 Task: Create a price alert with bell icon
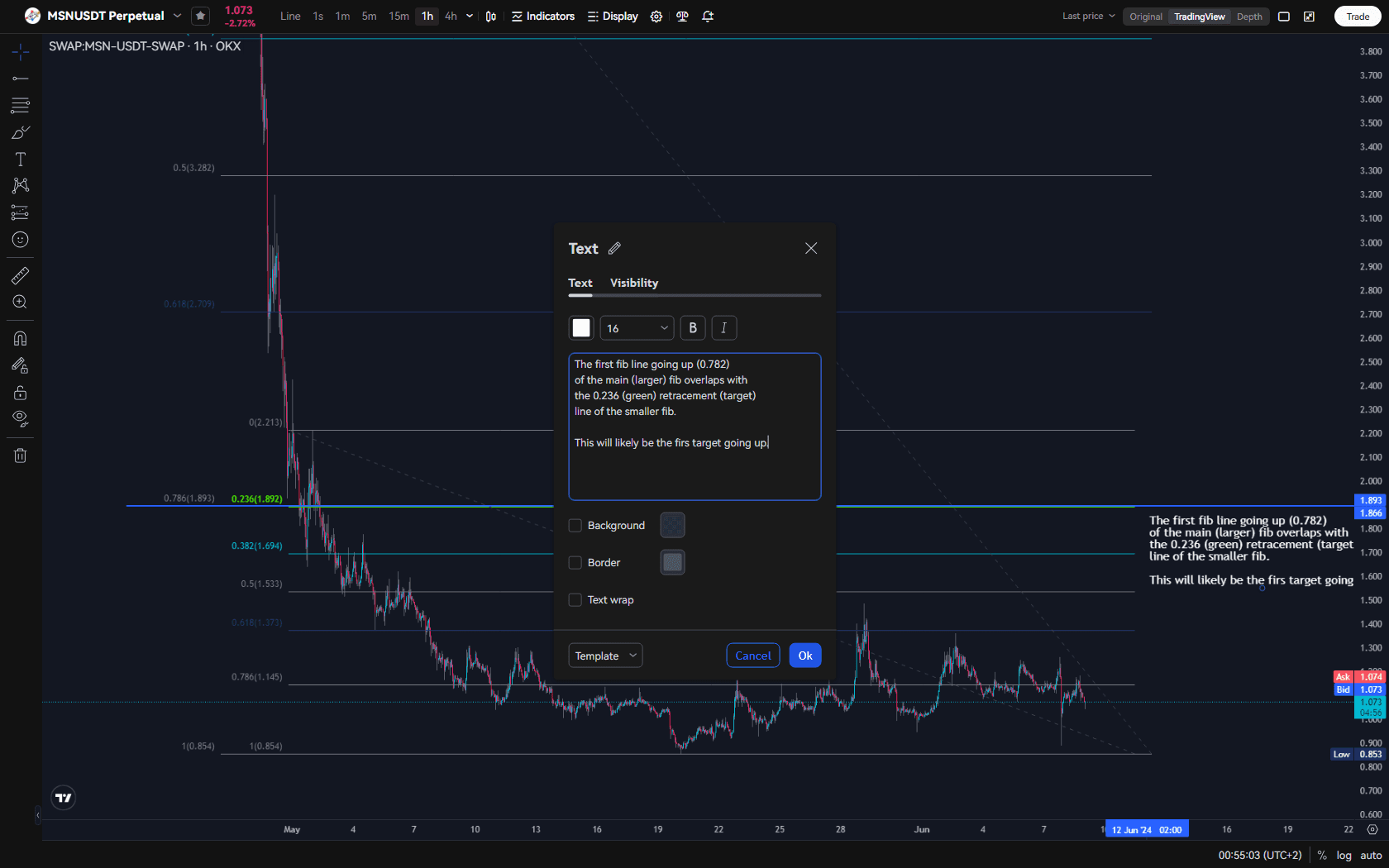click(708, 17)
